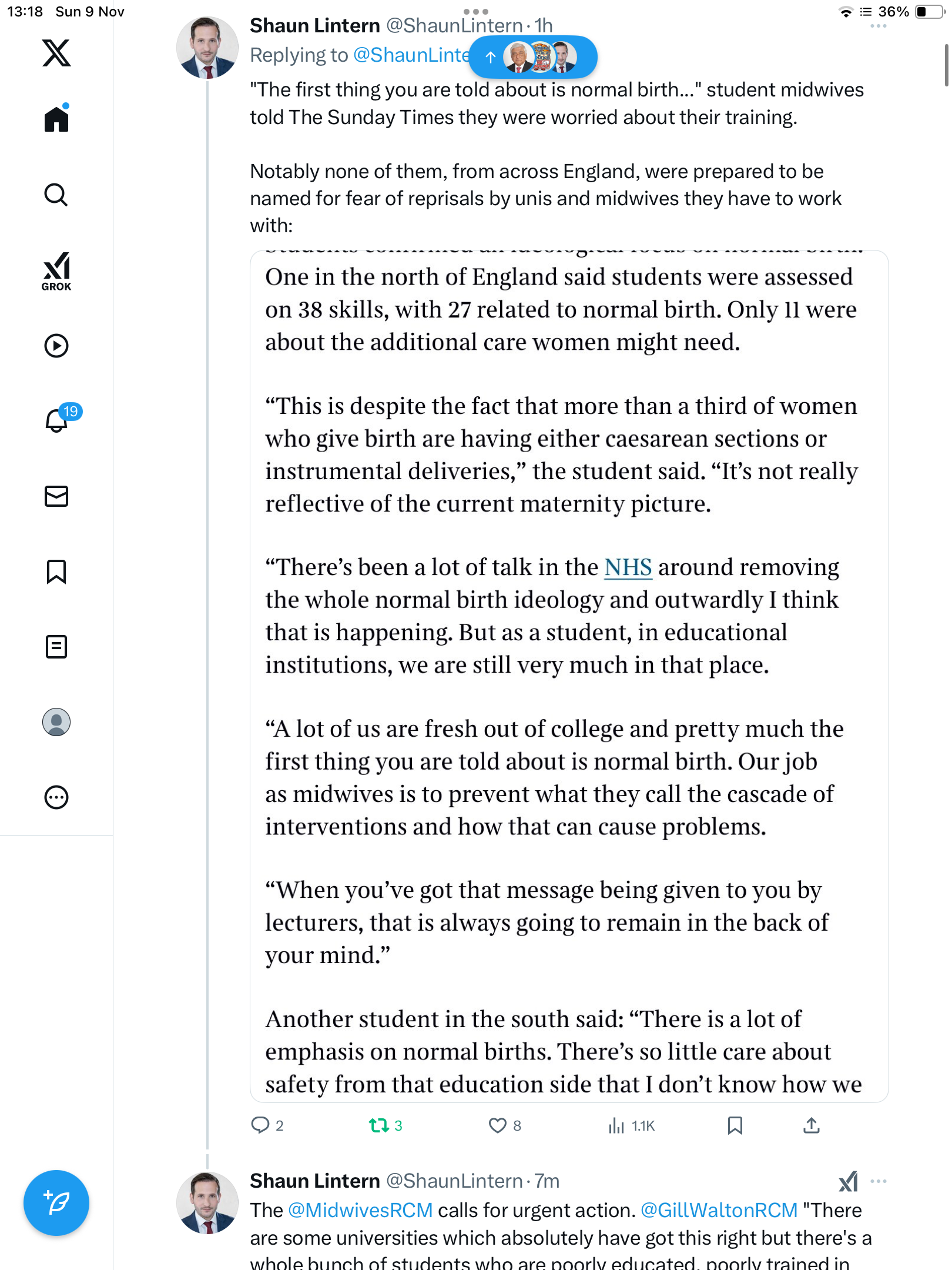Jump to new posts via blue pill

pos(532,57)
